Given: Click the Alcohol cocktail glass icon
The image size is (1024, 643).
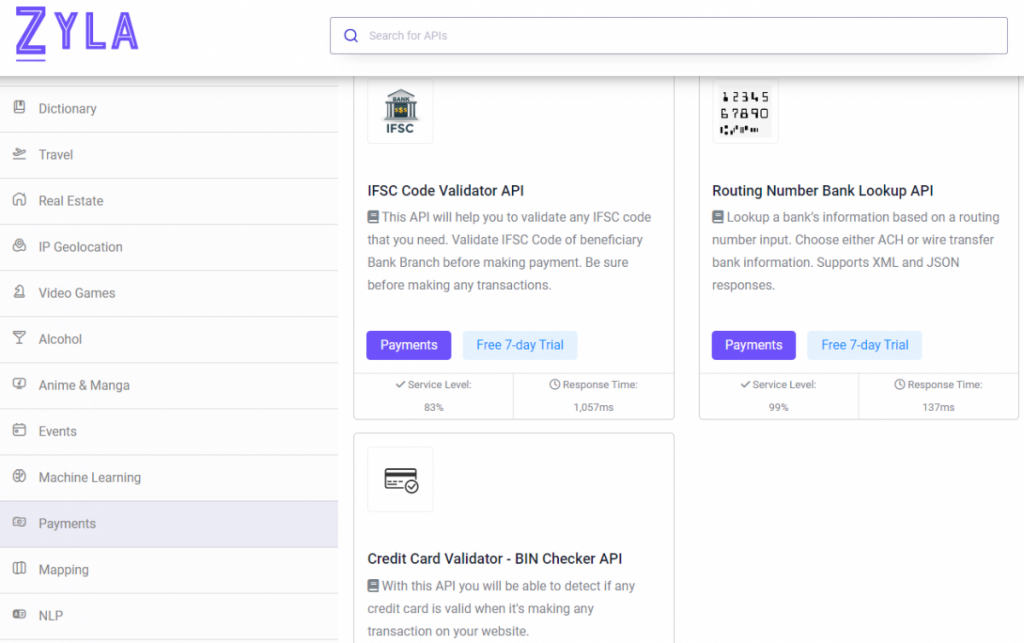Looking at the screenshot, I should coord(20,337).
